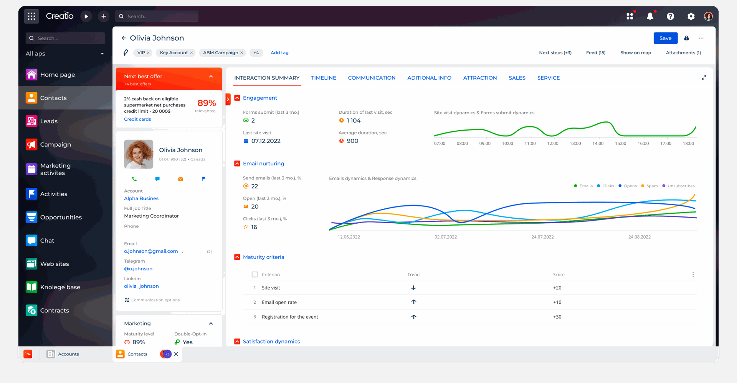Select Contacts section in sidebar
The image size is (737, 383).
[65, 98]
